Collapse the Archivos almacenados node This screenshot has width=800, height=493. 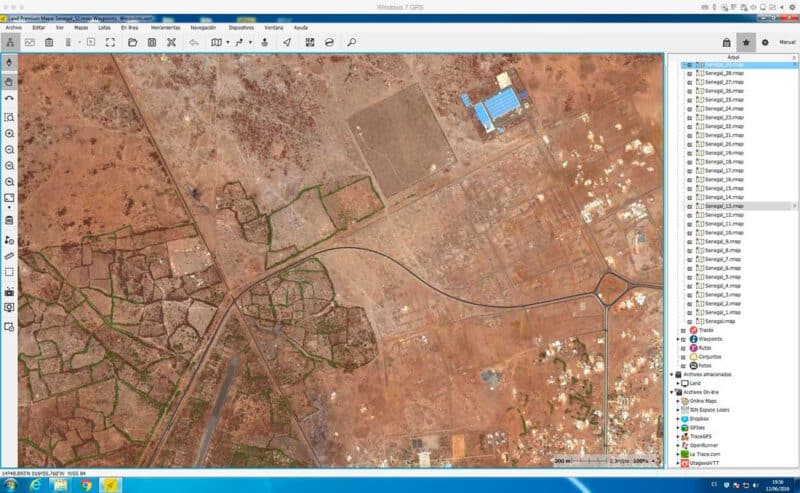point(672,375)
